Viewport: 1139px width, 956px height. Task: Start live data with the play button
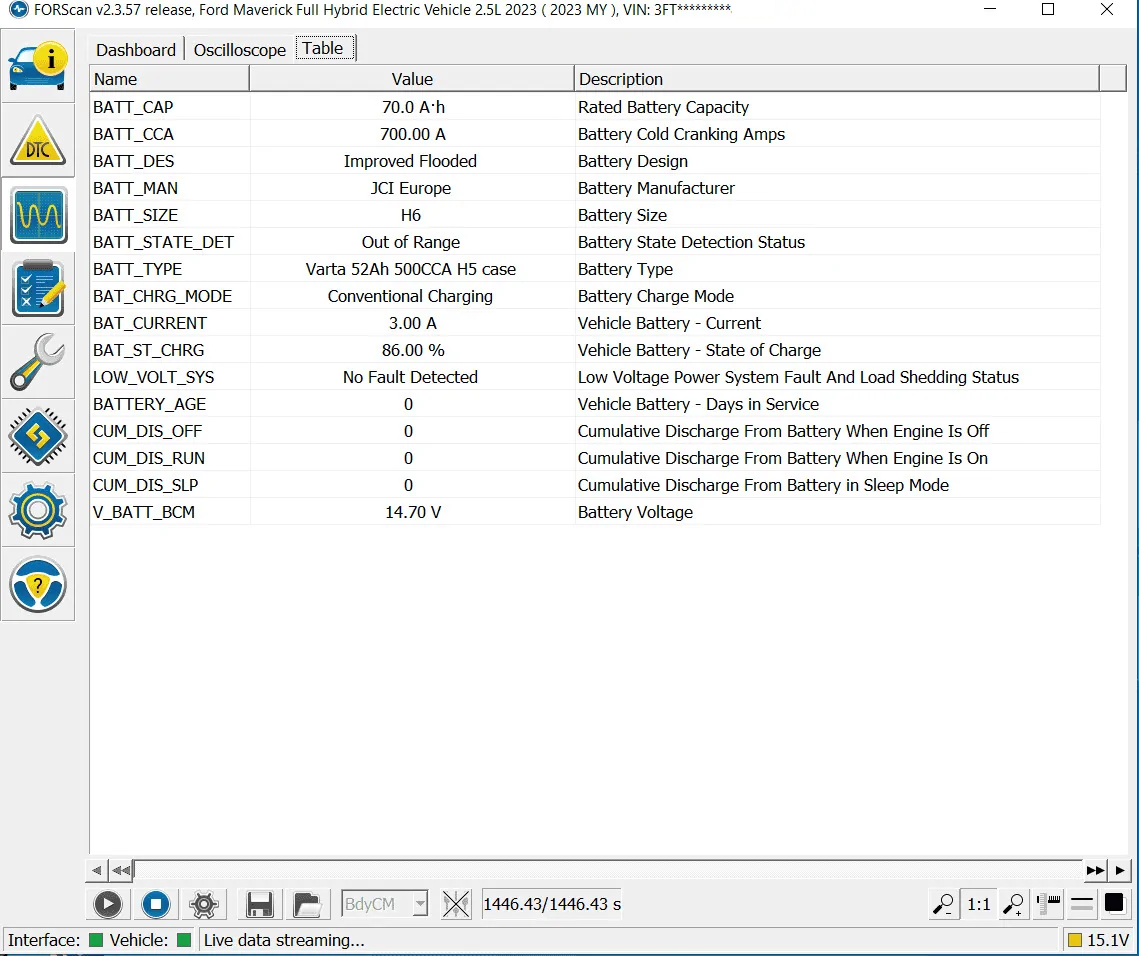(108, 905)
